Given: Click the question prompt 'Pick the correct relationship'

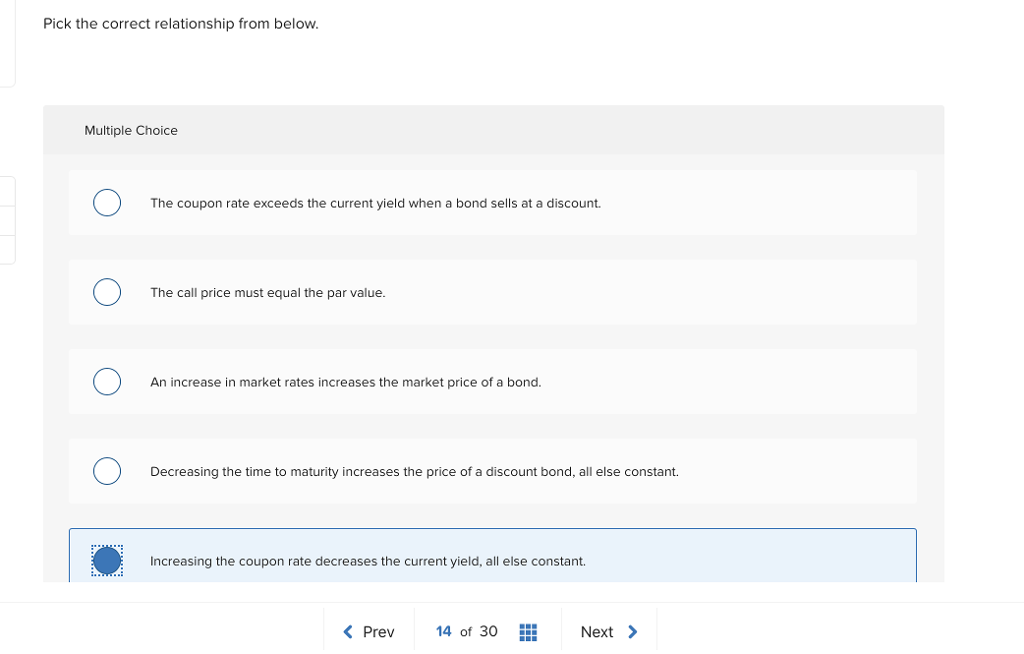Looking at the screenshot, I should pyautogui.click(x=181, y=24).
